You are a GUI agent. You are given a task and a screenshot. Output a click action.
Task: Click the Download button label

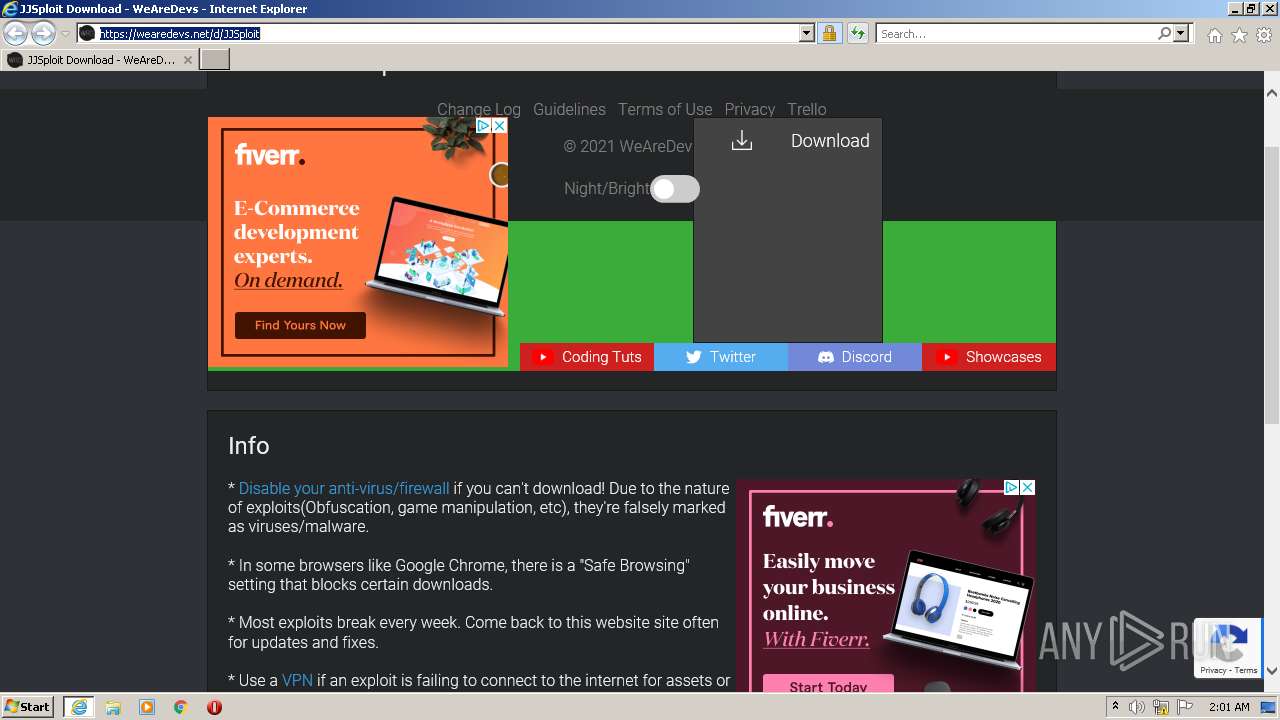pyautogui.click(x=830, y=140)
